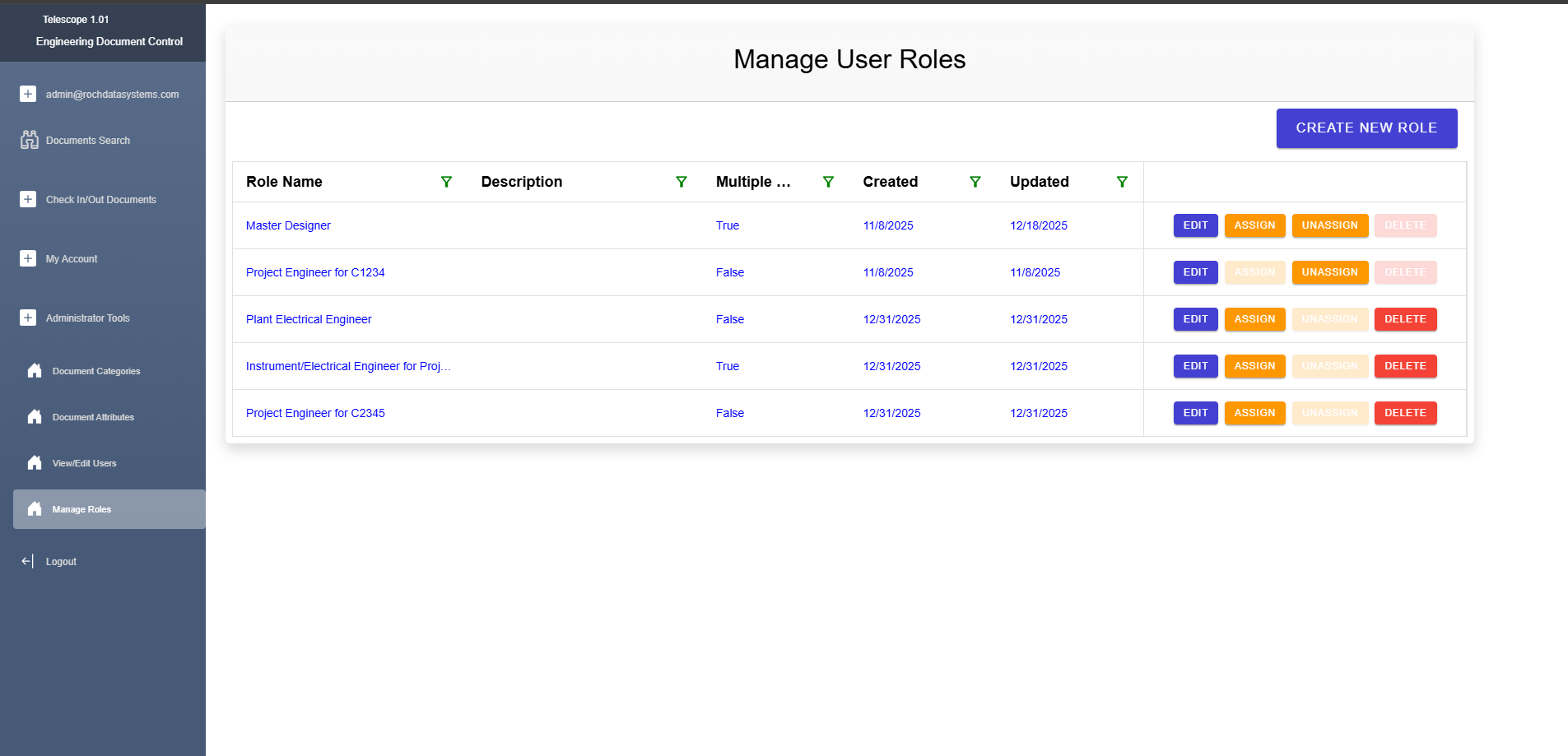1568x756 pixels.
Task: Edit the Master Designer role
Action: point(1195,225)
